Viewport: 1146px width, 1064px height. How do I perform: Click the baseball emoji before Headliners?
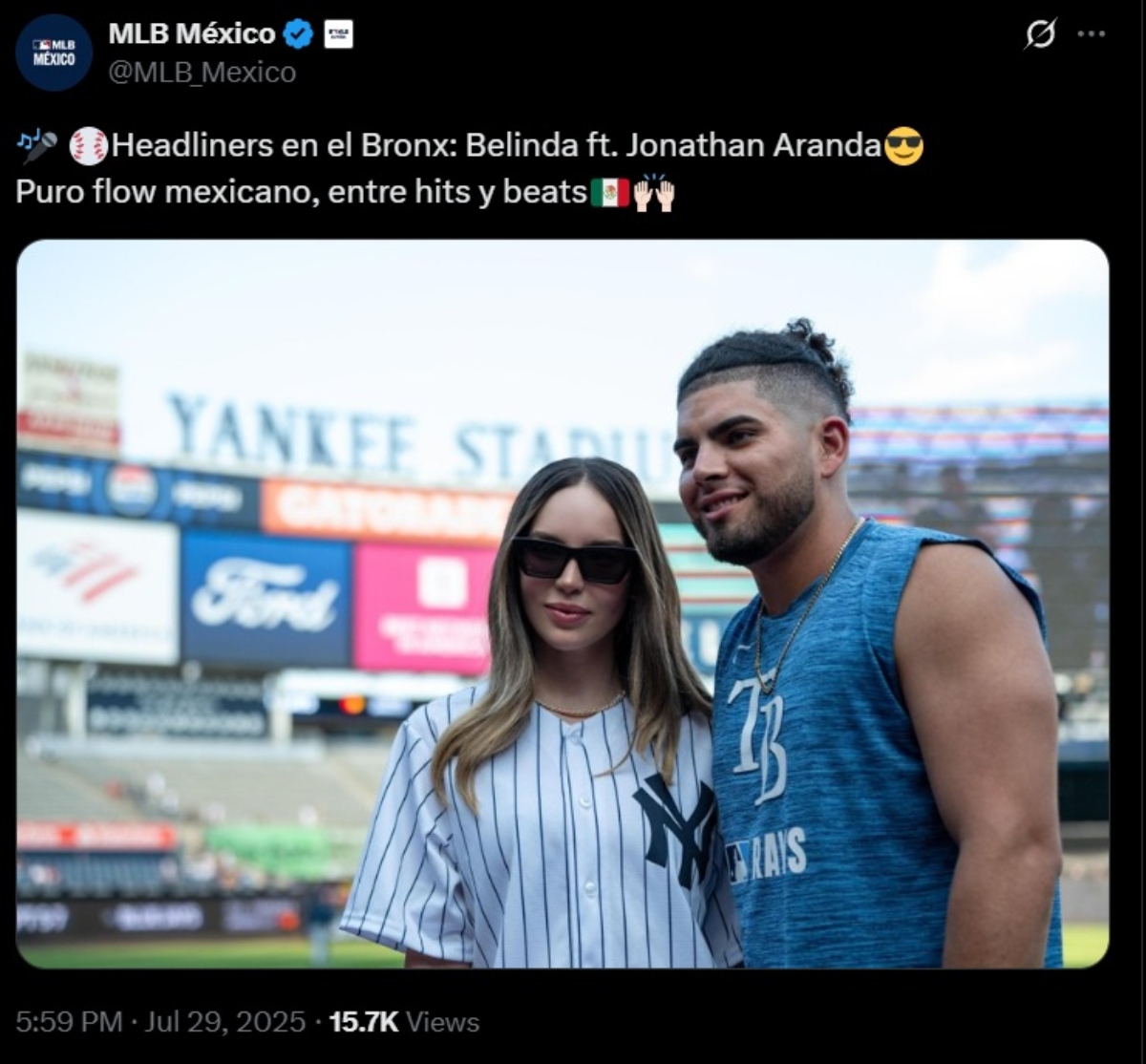point(89,146)
